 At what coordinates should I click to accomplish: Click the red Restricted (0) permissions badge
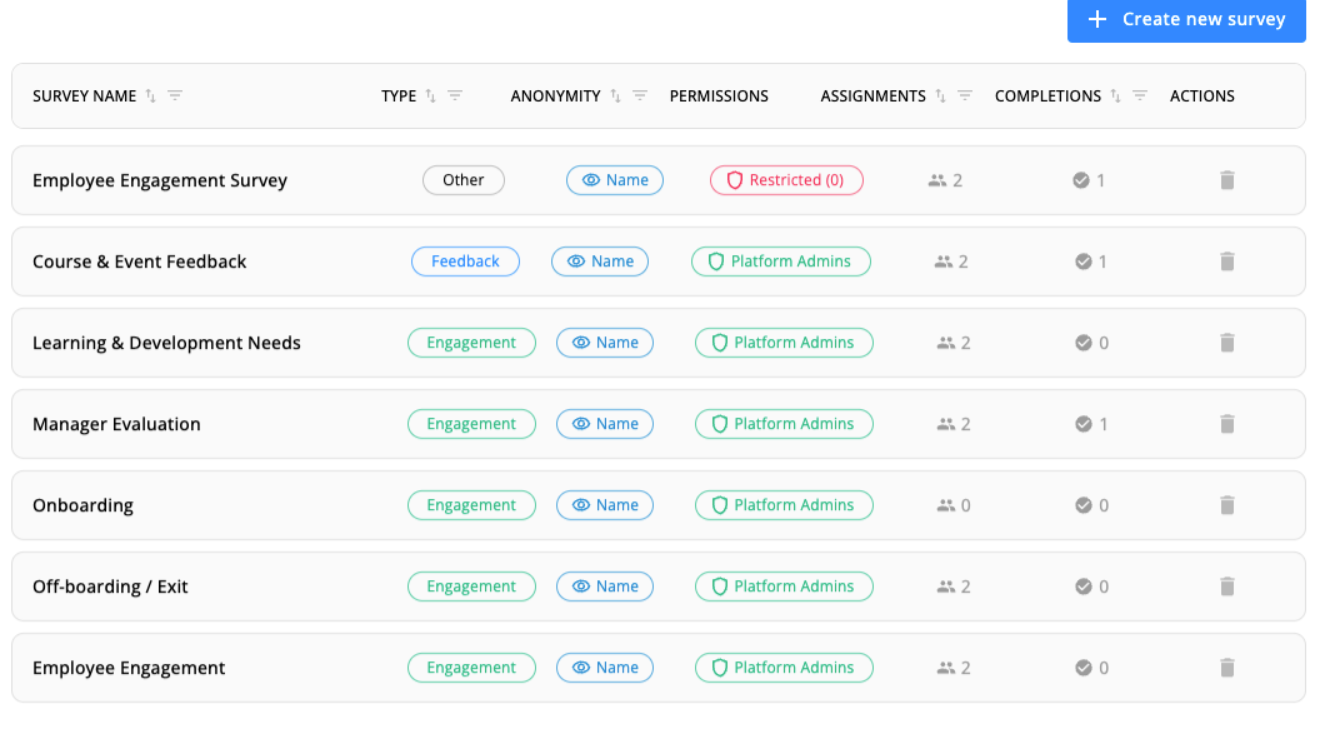pyautogui.click(x=786, y=180)
